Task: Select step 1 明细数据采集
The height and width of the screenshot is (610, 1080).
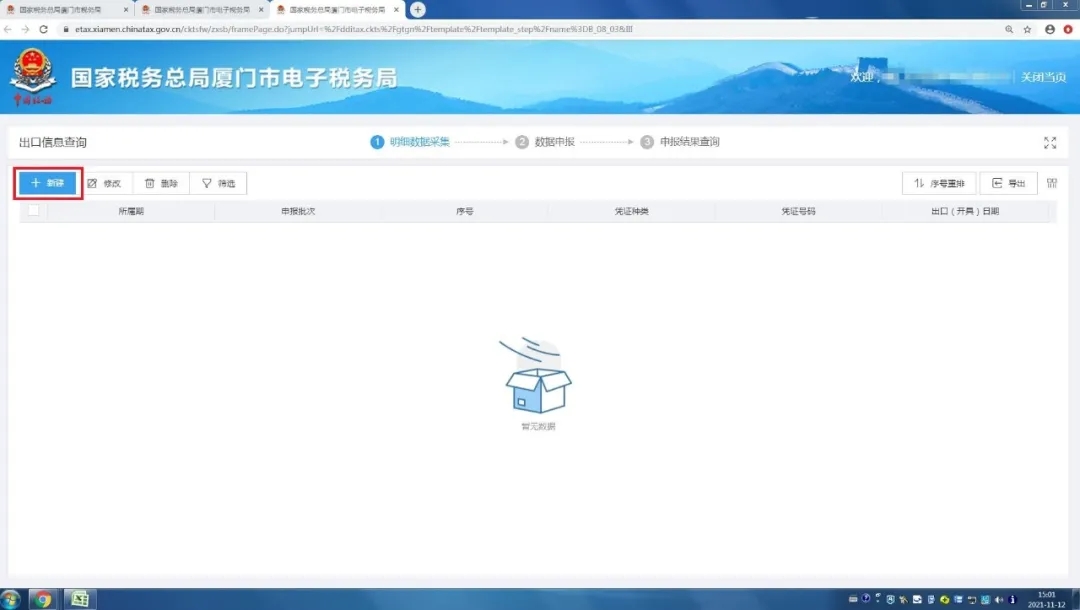Action: click(x=411, y=142)
